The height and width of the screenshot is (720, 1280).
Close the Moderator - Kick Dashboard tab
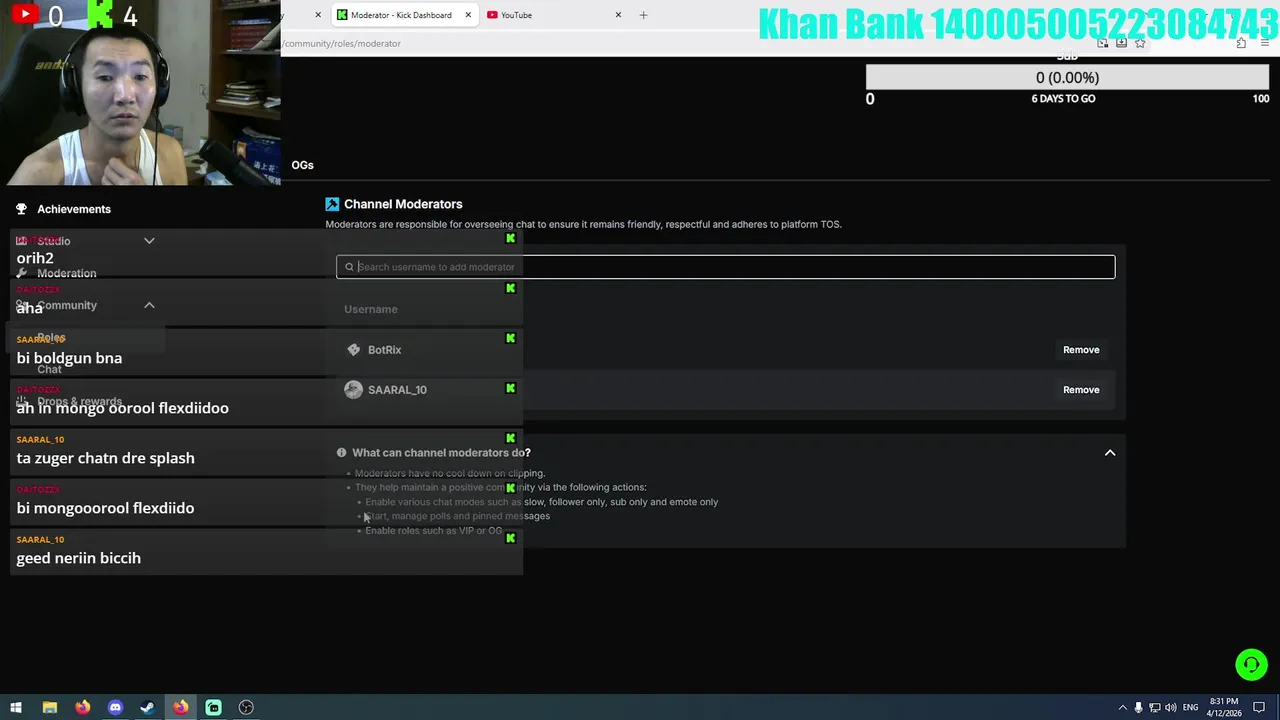click(x=468, y=15)
